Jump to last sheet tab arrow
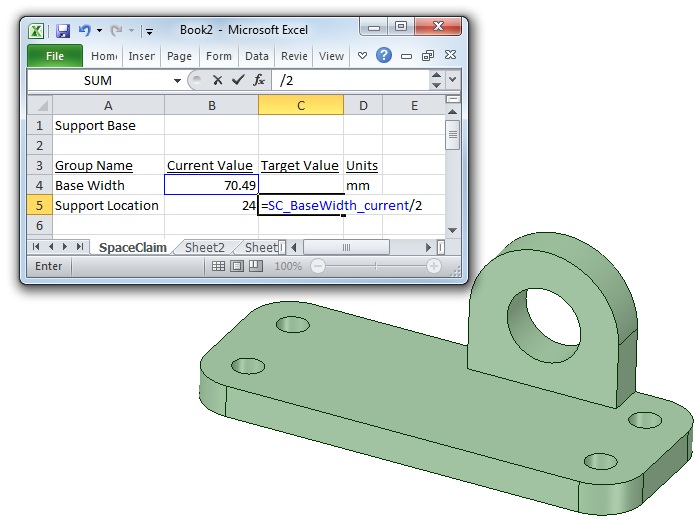The width and height of the screenshot is (700, 521). [80, 247]
